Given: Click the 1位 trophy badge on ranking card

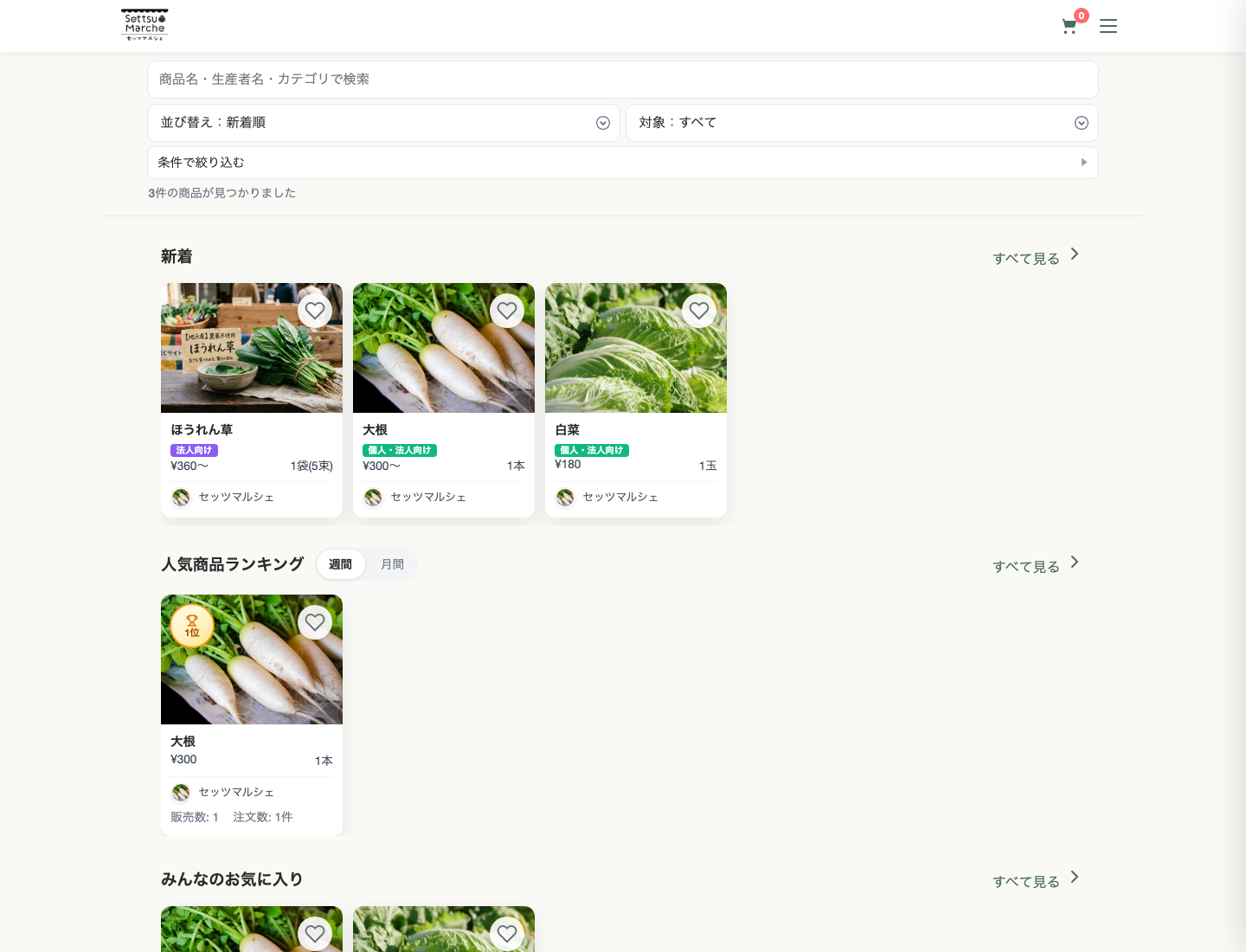Looking at the screenshot, I should (192, 626).
